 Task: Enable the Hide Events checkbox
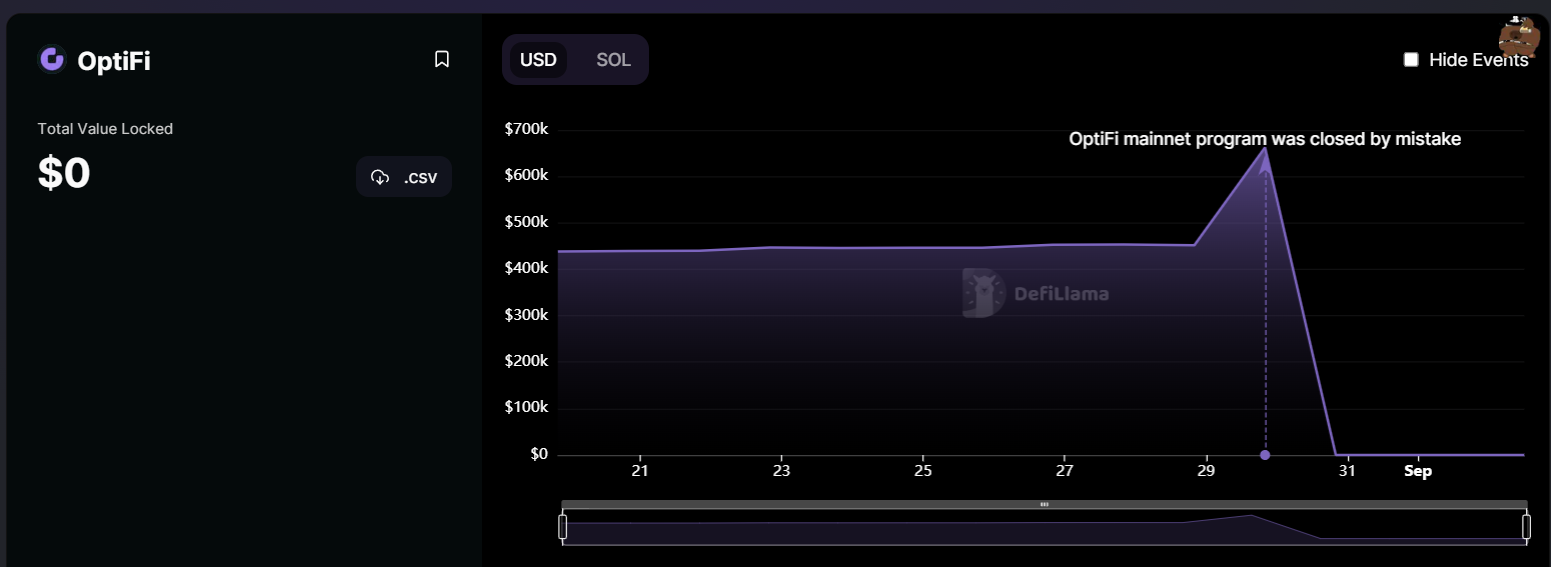coord(1411,60)
